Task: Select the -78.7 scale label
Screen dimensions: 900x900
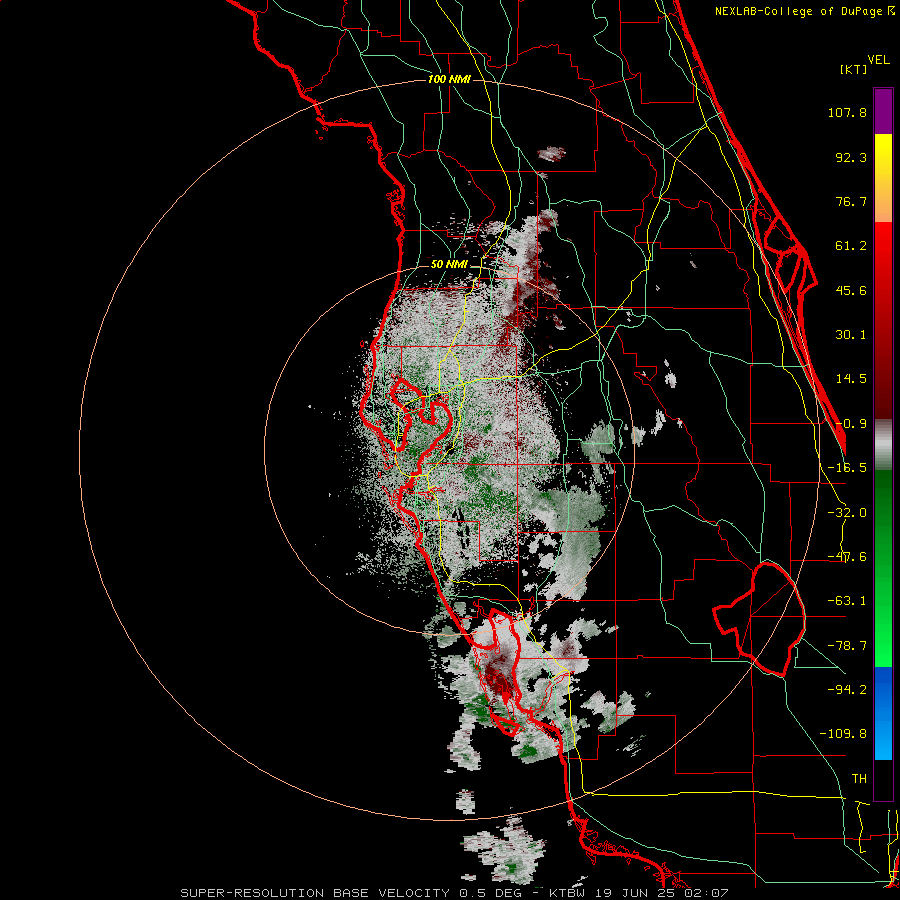Action: pyautogui.click(x=847, y=646)
